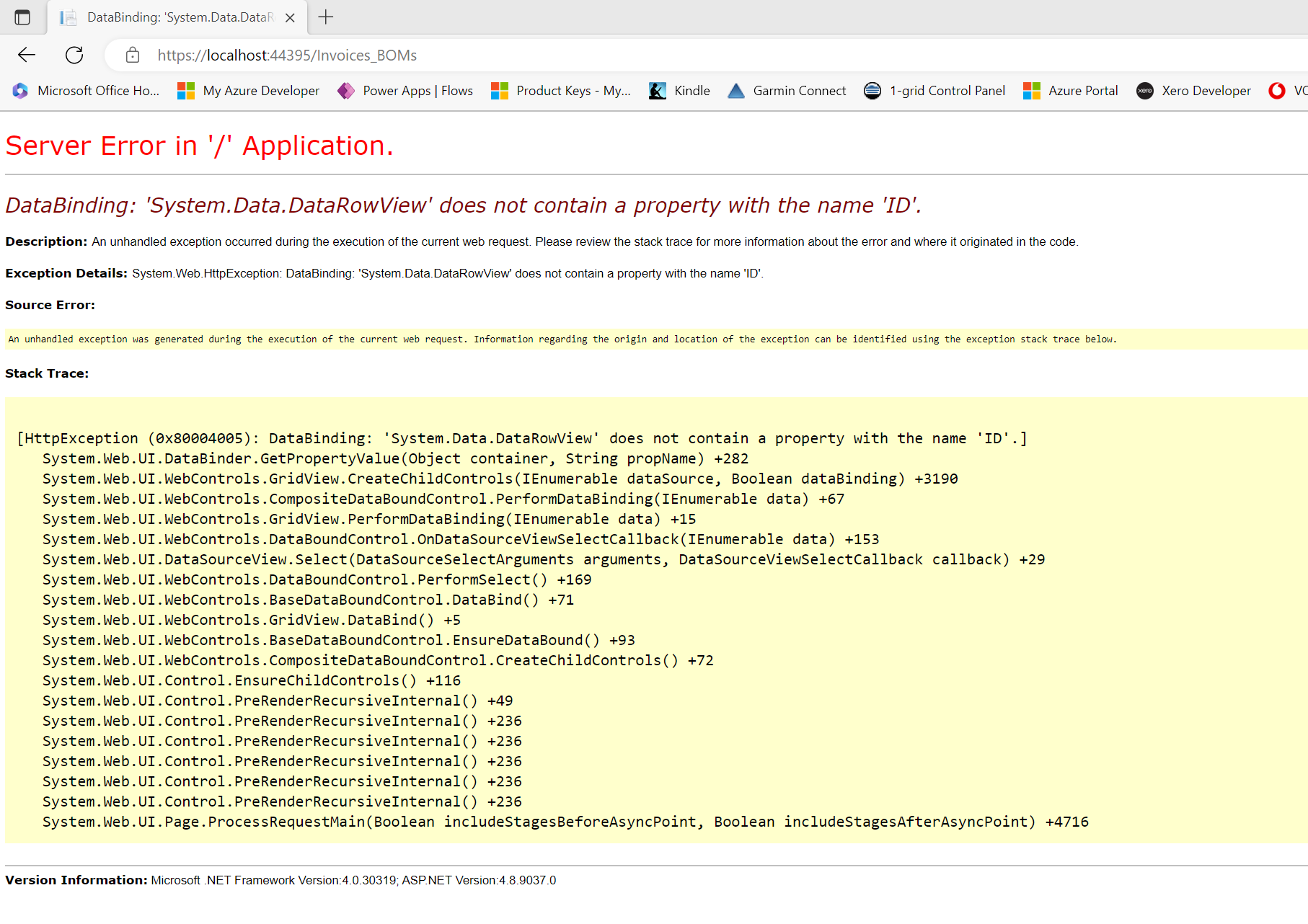The height and width of the screenshot is (924, 1308).
Task: Open Xero Developer bookmark
Action: tap(1194, 91)
